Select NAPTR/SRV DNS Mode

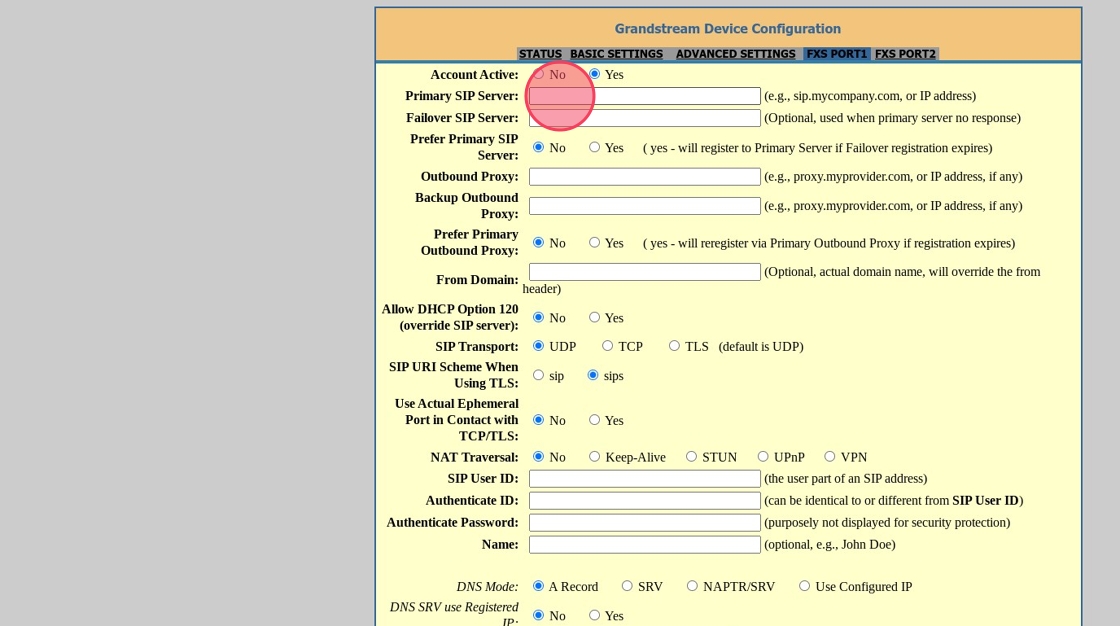[692, 586]
